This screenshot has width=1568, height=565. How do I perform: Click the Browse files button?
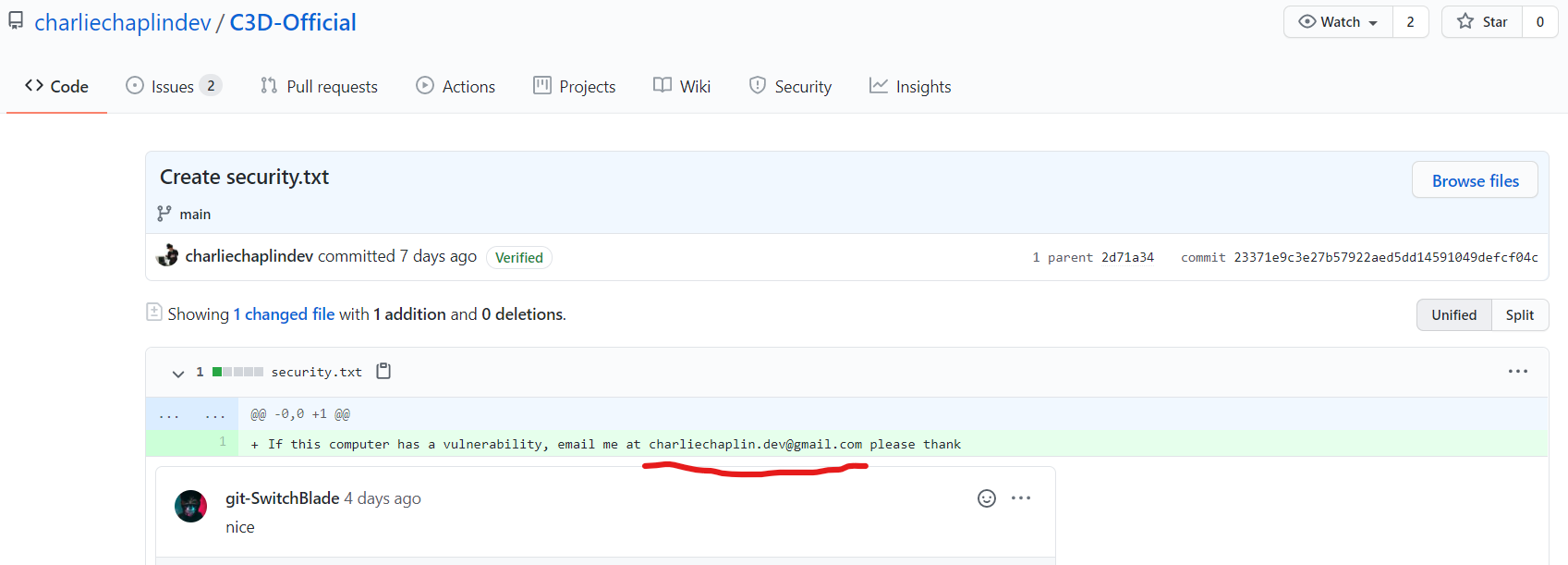(1475, 180)
